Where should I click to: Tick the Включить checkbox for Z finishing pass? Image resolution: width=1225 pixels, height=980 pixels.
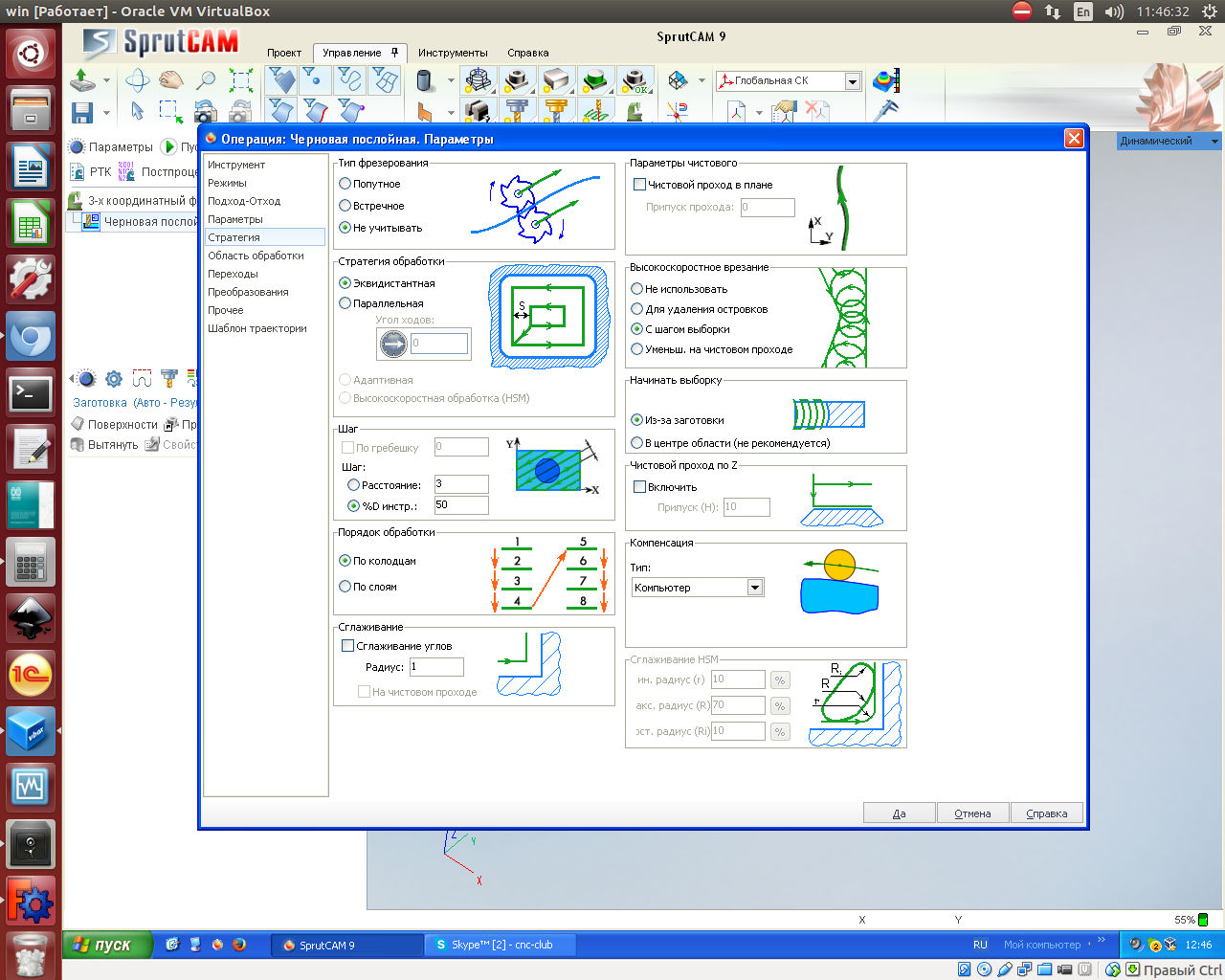(640, 487)
